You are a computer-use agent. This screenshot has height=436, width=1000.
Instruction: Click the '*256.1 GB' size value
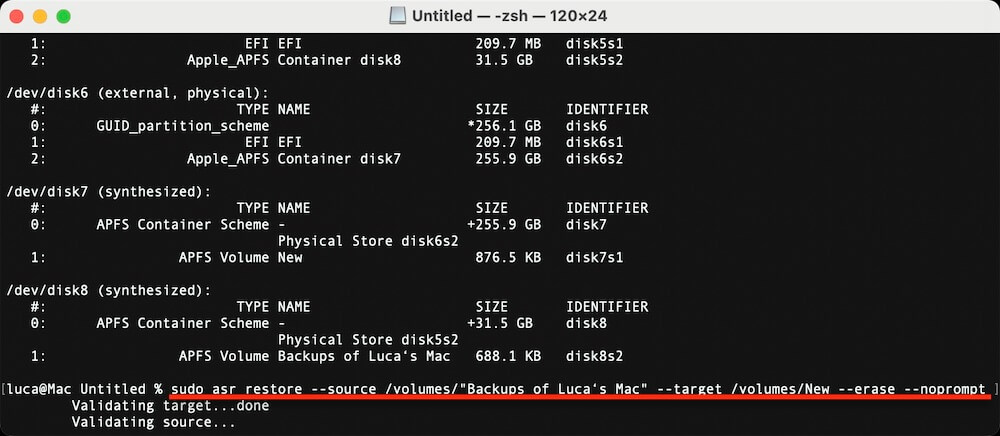[504, 126]
